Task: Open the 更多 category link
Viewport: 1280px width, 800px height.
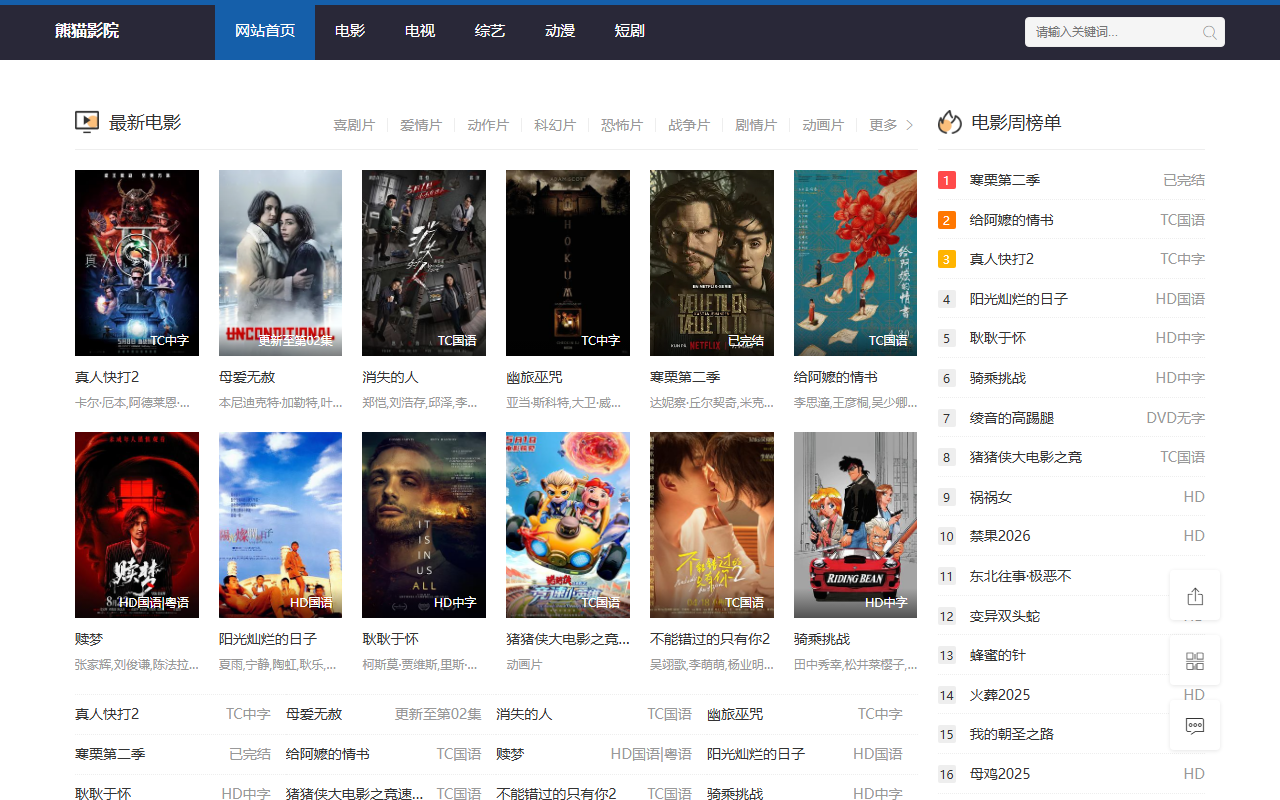Action: (x=883, y=125)
